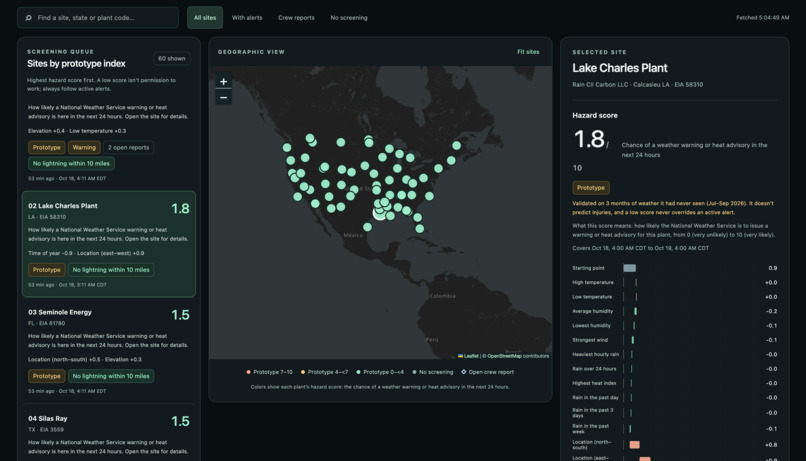Click the Open crew report legend icon
The image size is (806, 461).
(463, 372)
